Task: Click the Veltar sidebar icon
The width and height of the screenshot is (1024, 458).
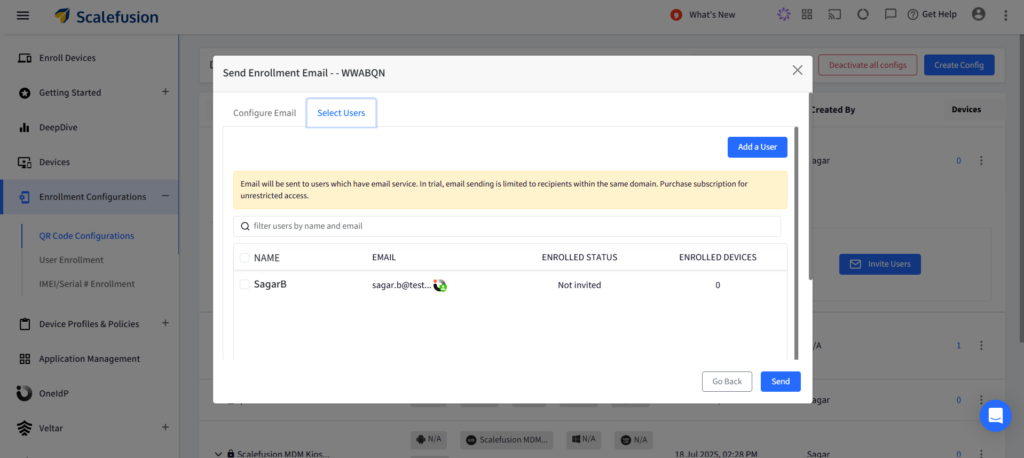Action: pos(24,428)
